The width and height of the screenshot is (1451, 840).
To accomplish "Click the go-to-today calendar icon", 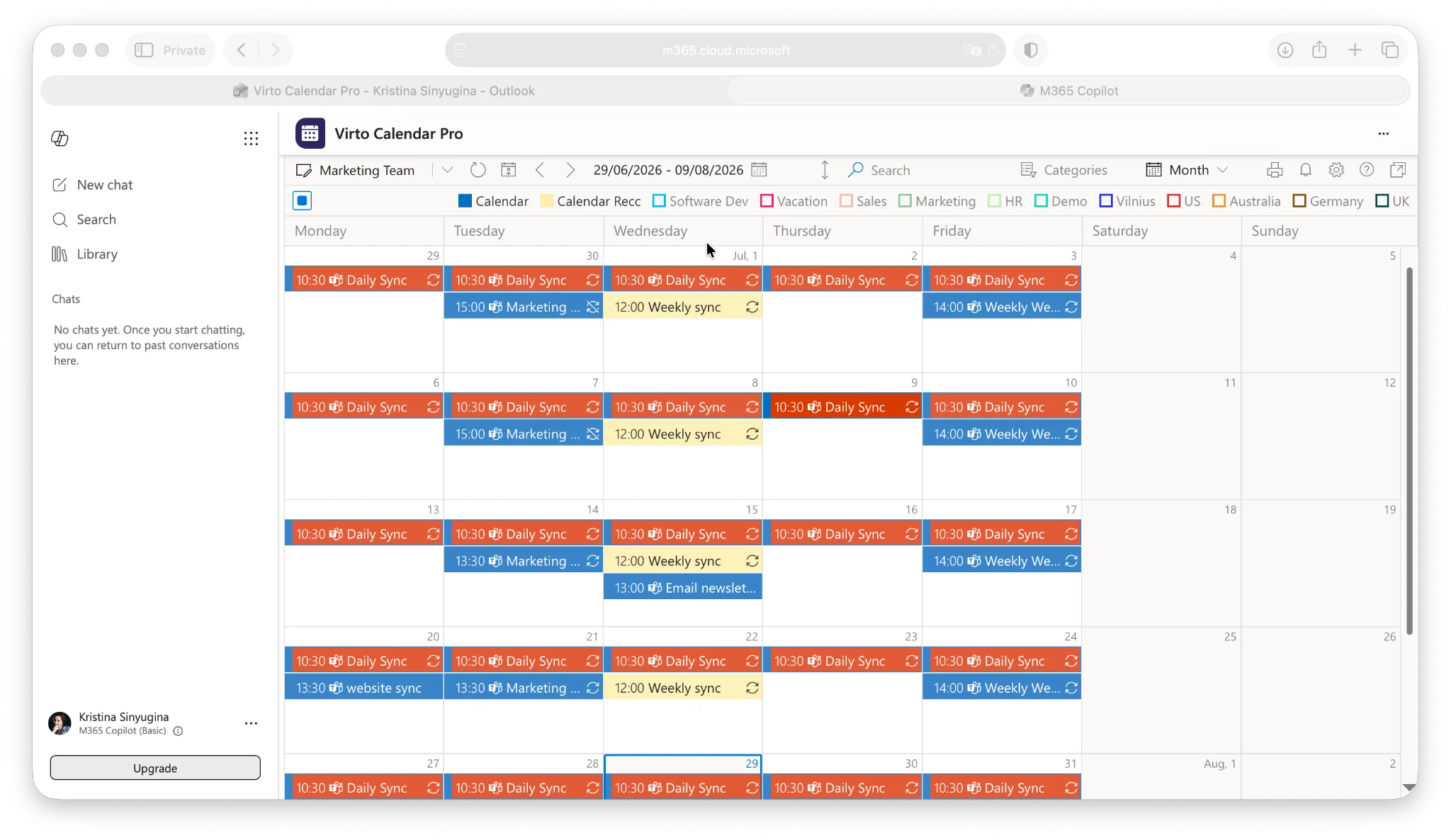I will click(508, 170).
